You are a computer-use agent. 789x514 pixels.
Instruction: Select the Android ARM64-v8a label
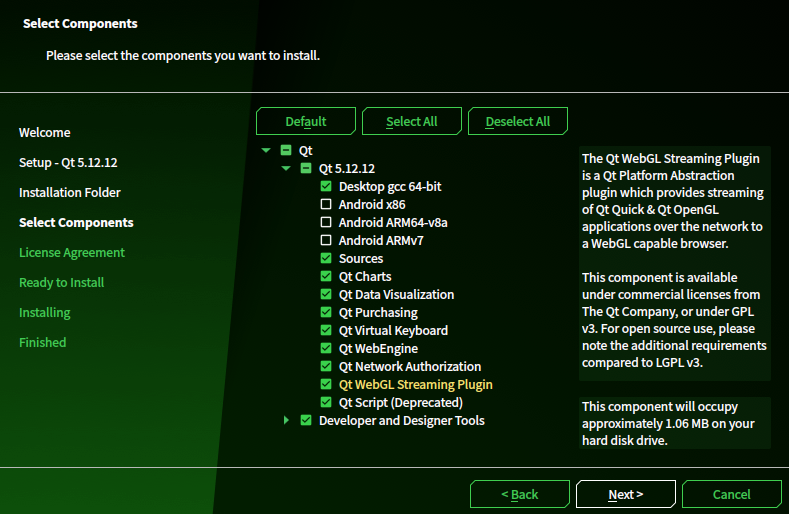[393, 223]
